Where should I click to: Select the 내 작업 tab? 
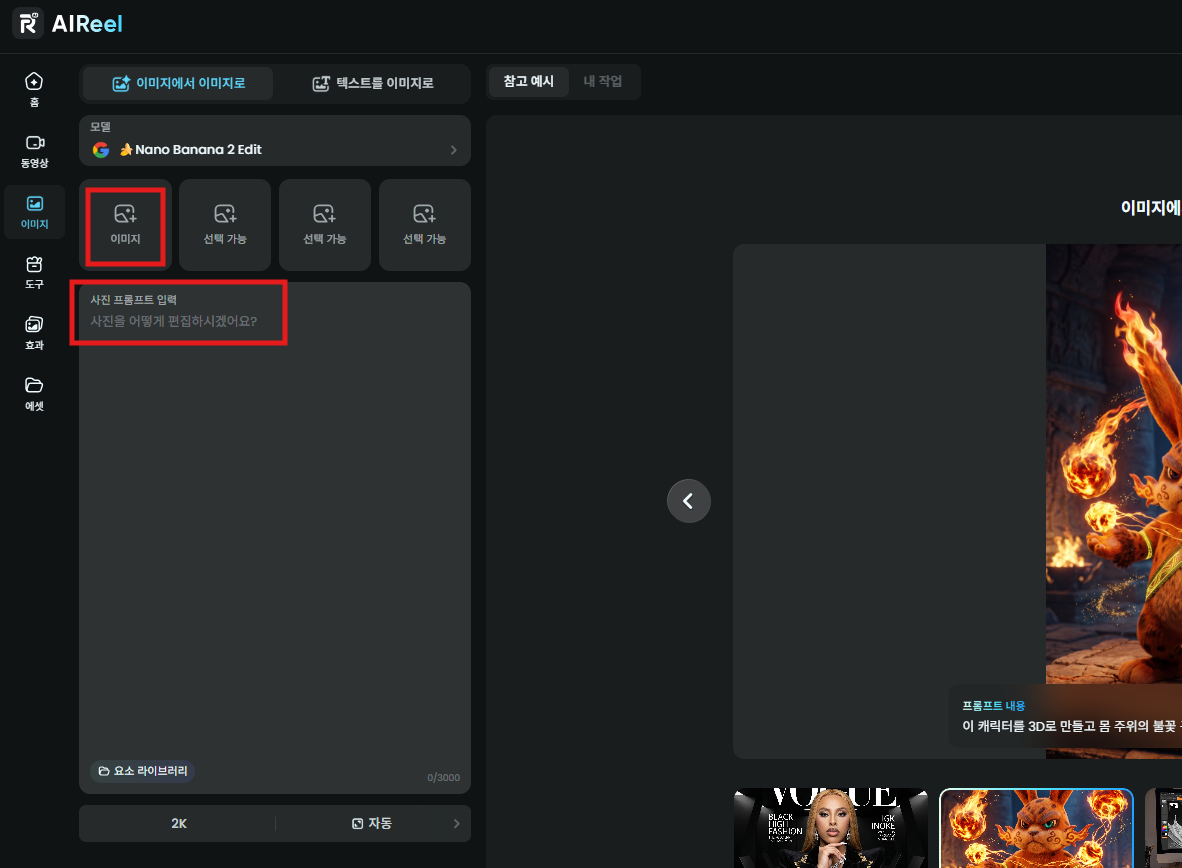602,81
